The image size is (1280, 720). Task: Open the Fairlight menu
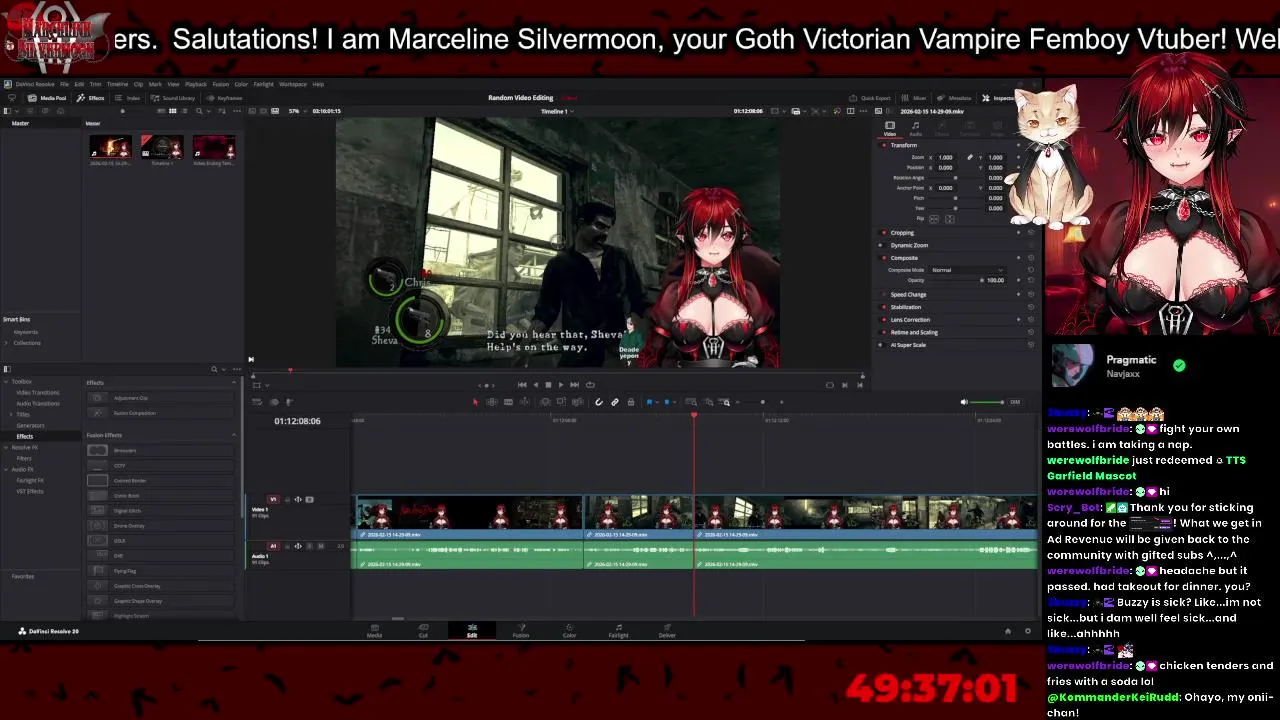pos(263,84)
